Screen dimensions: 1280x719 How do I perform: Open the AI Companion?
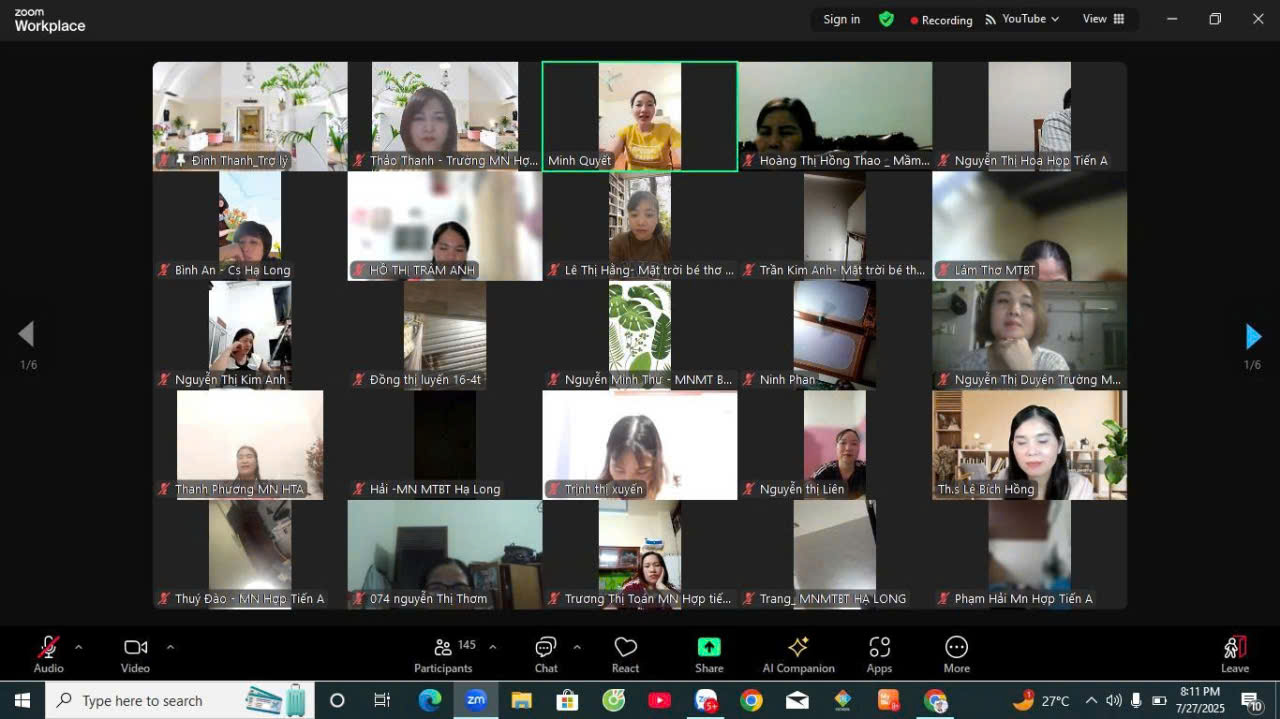[798, 654]
